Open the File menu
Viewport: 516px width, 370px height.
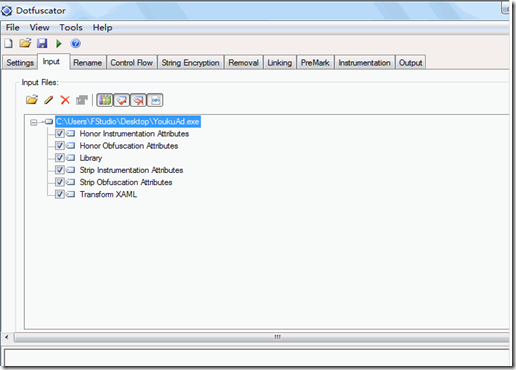[13, 28]
